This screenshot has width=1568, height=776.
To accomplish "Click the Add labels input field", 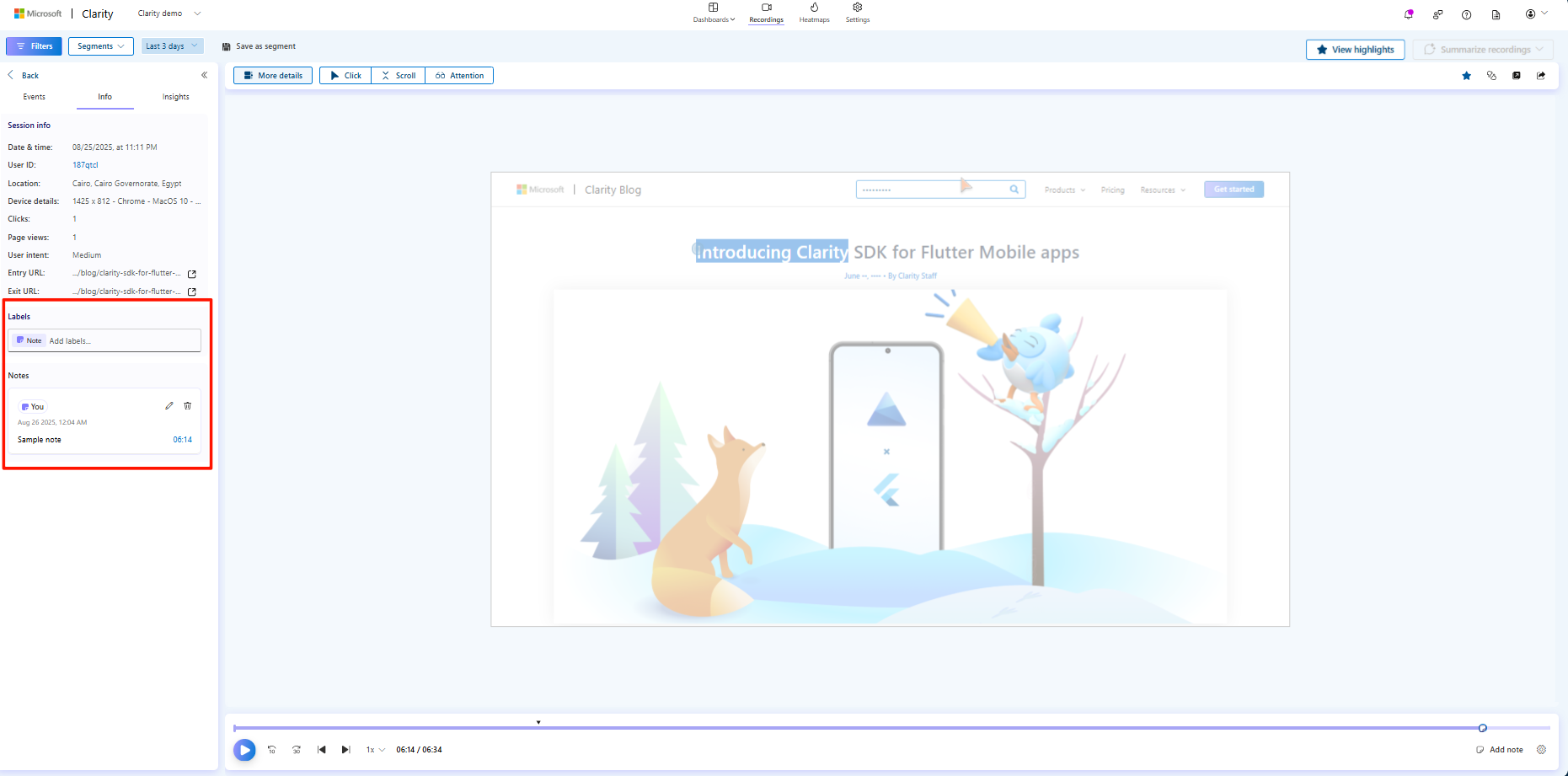I will [104, 340].
